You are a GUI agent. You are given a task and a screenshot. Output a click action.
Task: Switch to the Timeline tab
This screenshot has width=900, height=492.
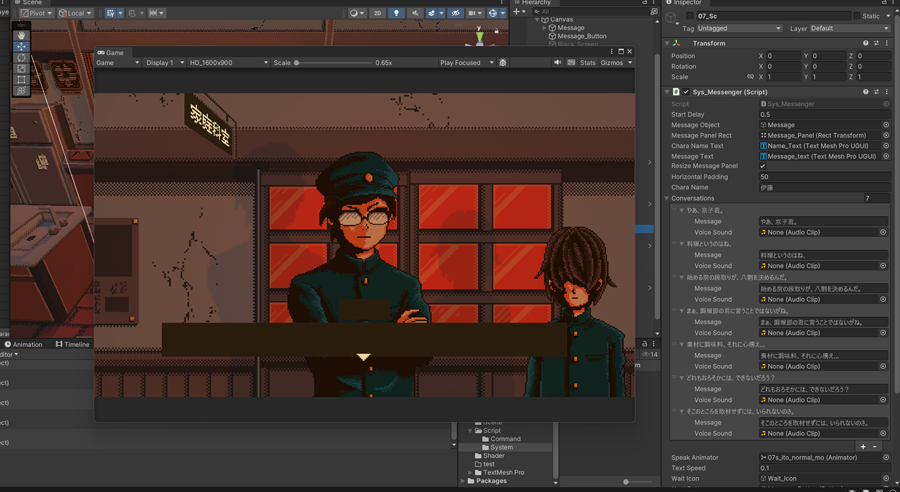coord(76,344)
